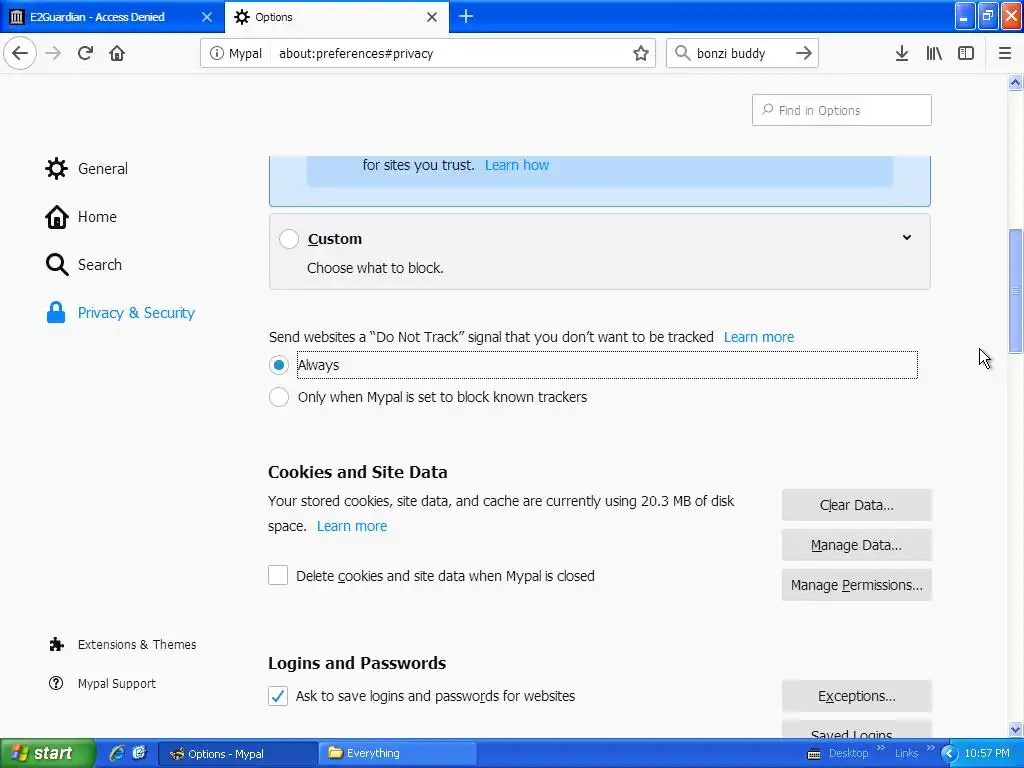Click the second quick launch icon in taskbar

coord(139,753)
